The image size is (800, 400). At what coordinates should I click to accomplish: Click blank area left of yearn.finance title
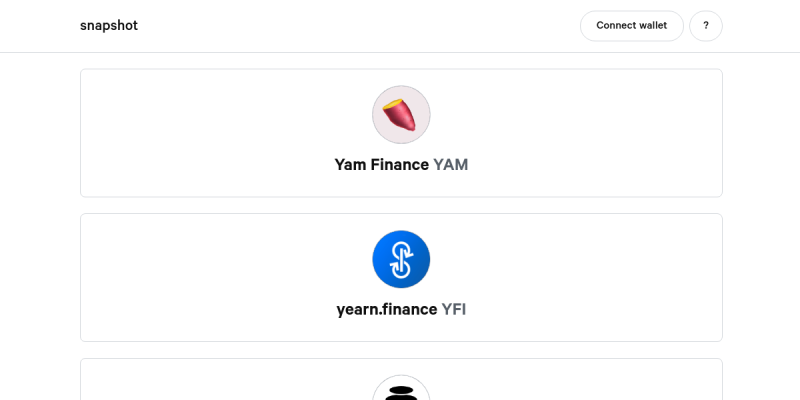coord(230,310)
